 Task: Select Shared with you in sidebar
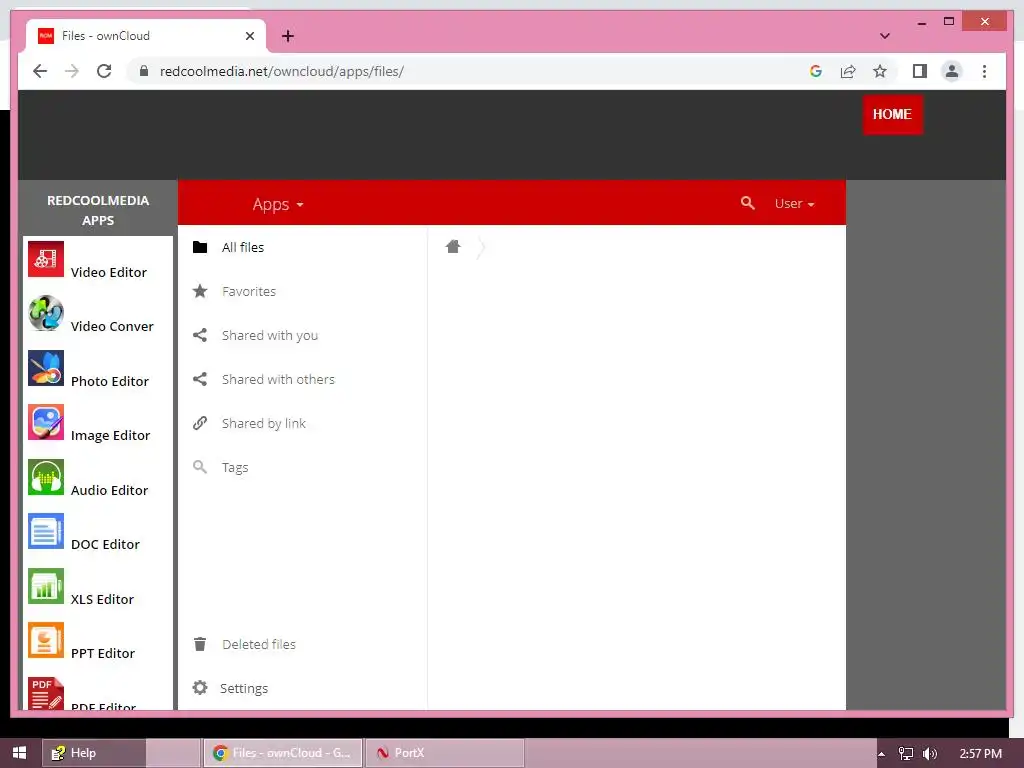(x=270, y=335)
